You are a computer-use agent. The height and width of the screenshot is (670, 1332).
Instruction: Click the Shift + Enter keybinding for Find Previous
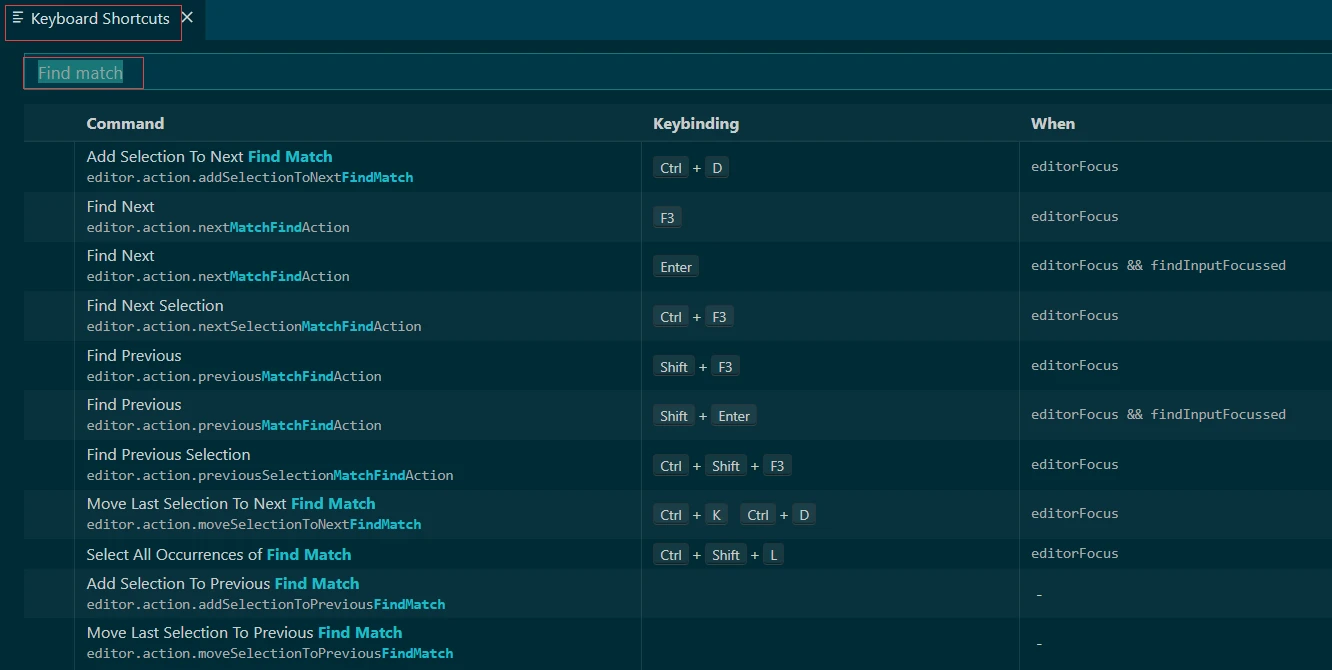point(705,416)
